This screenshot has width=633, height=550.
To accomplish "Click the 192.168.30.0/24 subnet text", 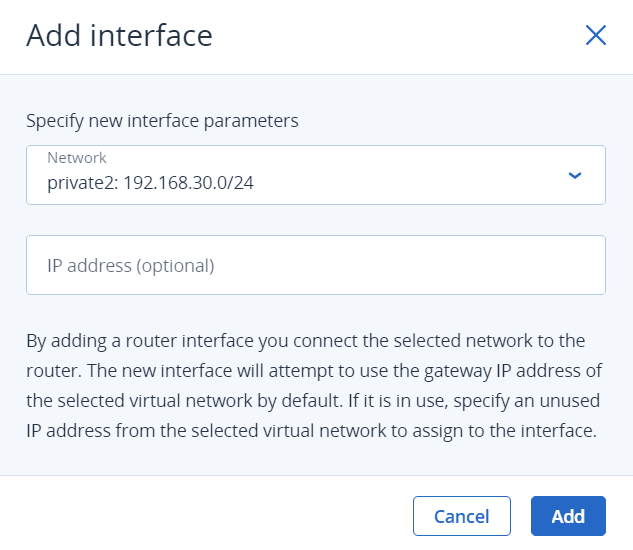I will (x=189, y=183).
